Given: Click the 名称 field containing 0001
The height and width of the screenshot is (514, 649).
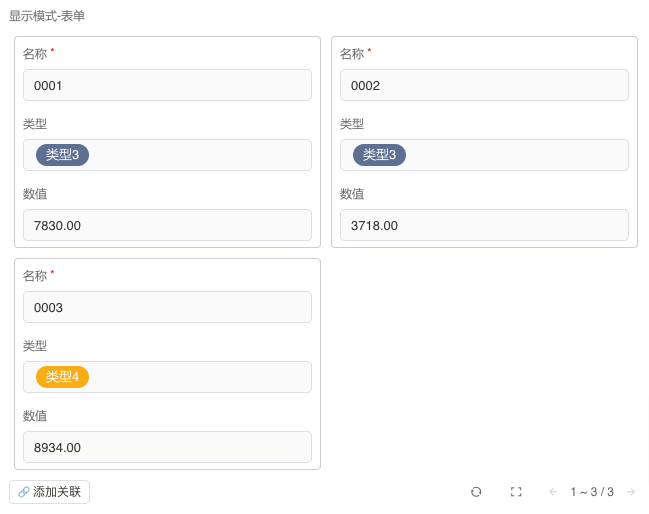Looking at the screenshot, I should (x=167, y=85).
